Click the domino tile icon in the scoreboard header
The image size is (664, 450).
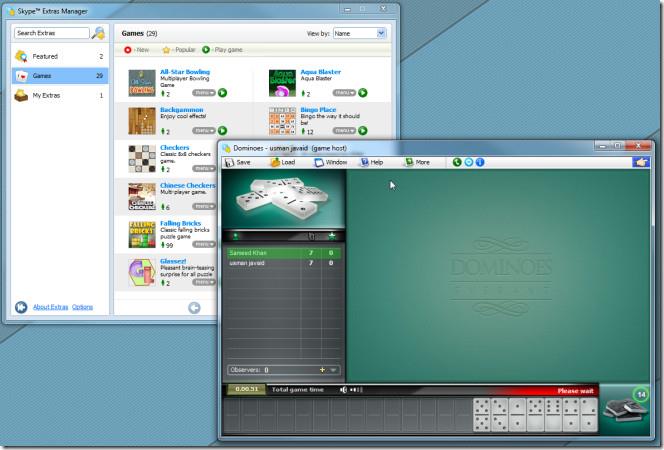tap(311, 236)
